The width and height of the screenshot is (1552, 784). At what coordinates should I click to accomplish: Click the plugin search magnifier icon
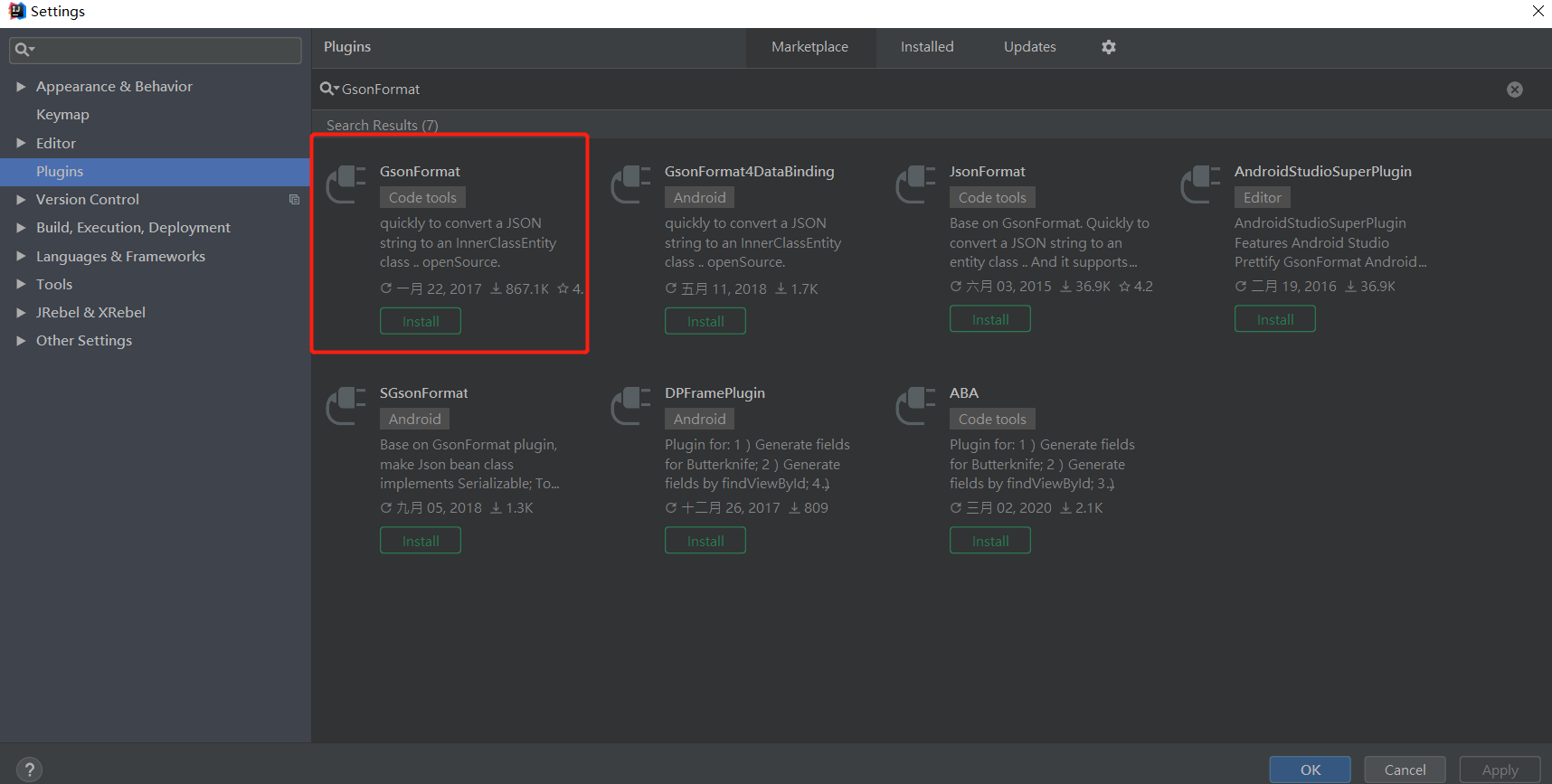coord(328,89)
